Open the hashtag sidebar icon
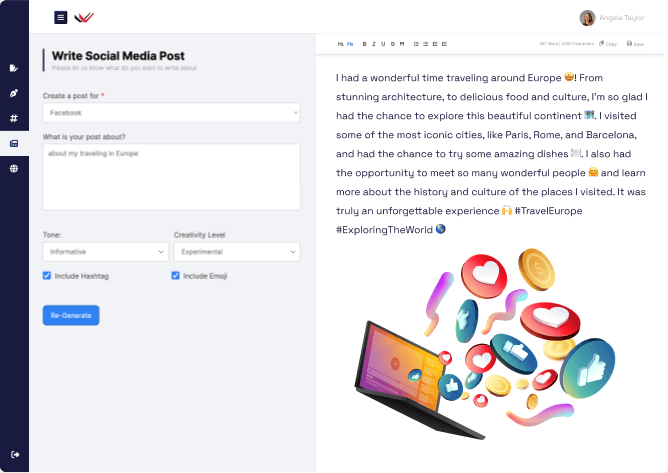The image size is (668, 473). [14, 118]
